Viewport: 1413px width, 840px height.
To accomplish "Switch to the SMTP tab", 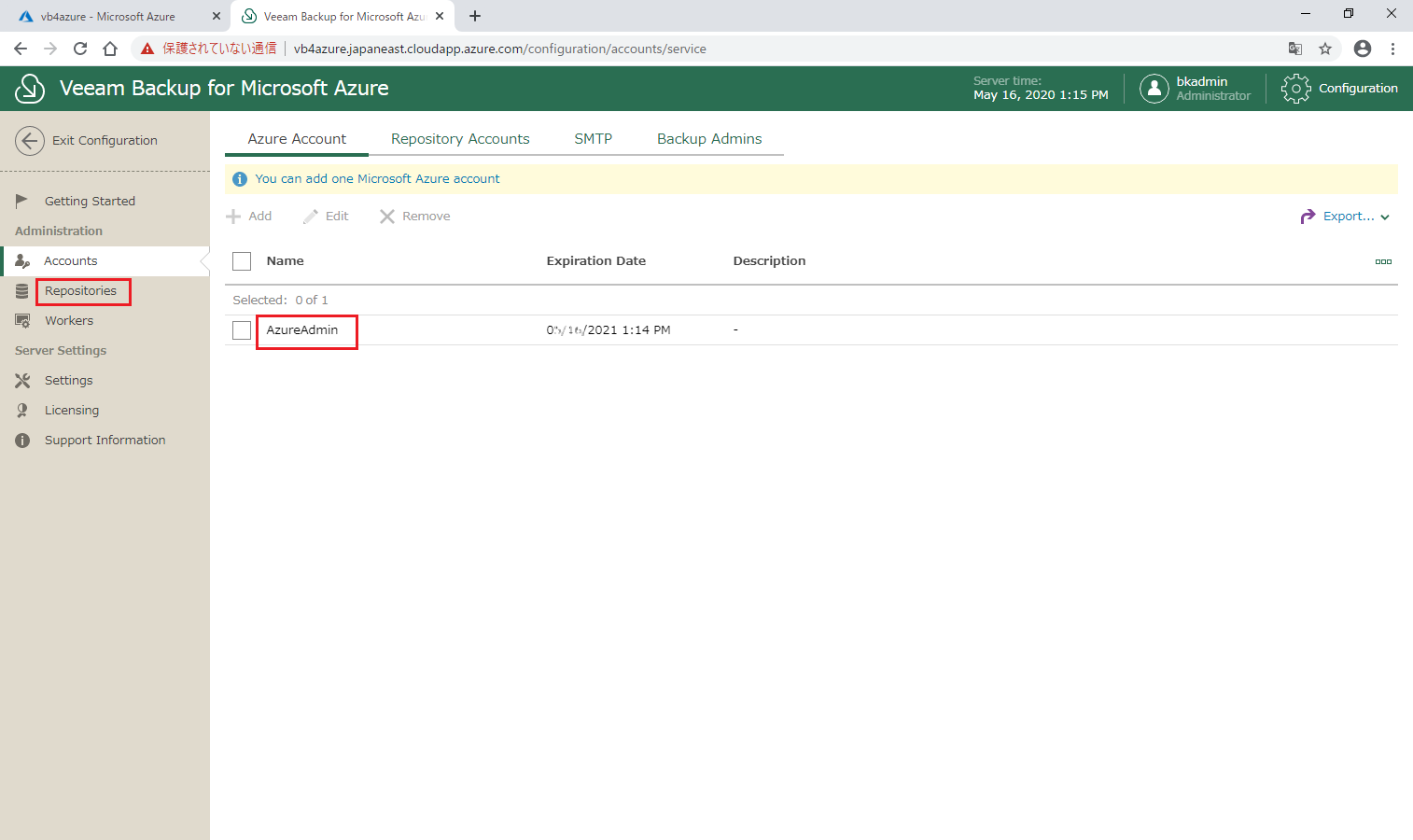I will click(x=594, y=139).
